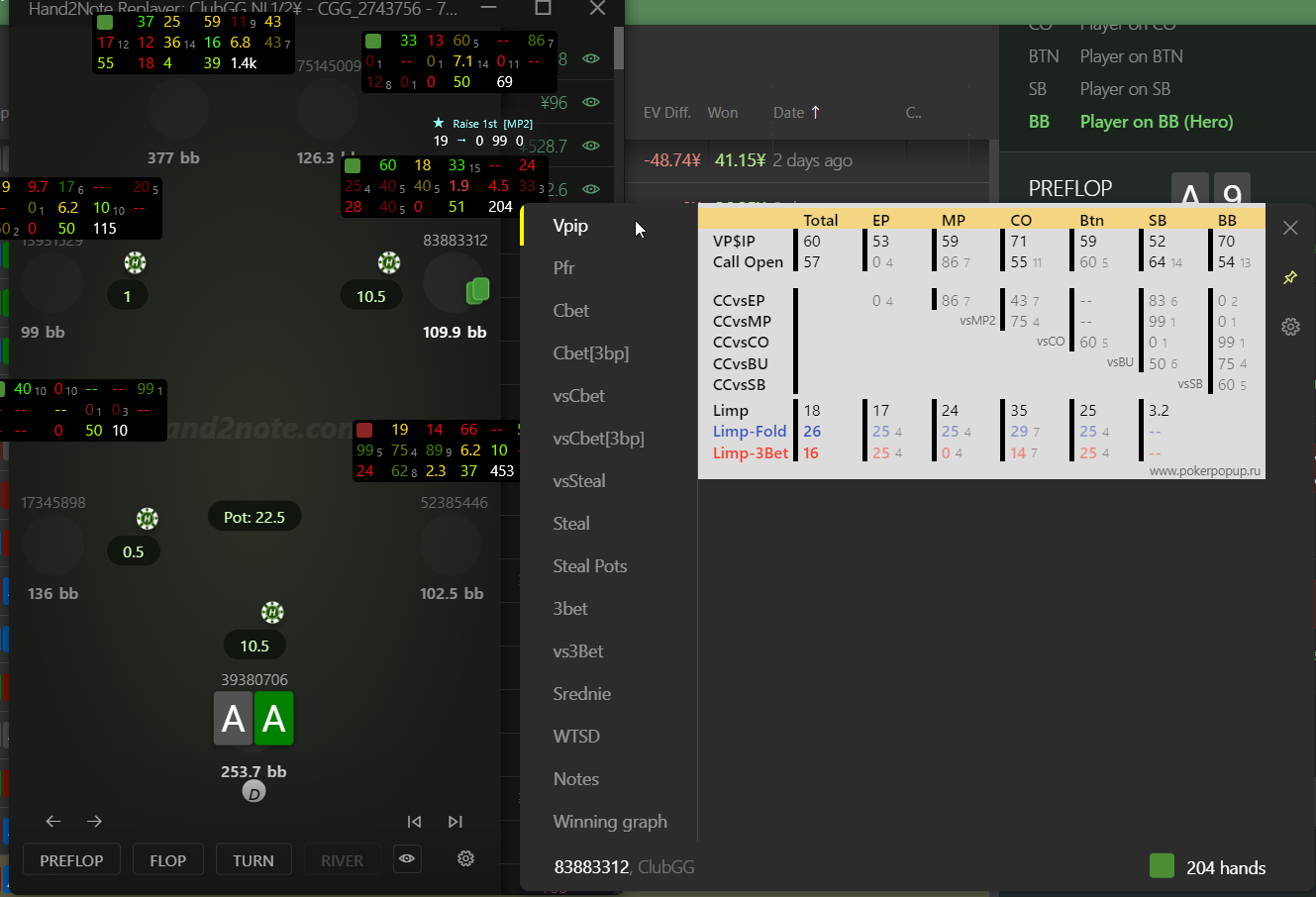Click VP$IP Total value 60

812,242
